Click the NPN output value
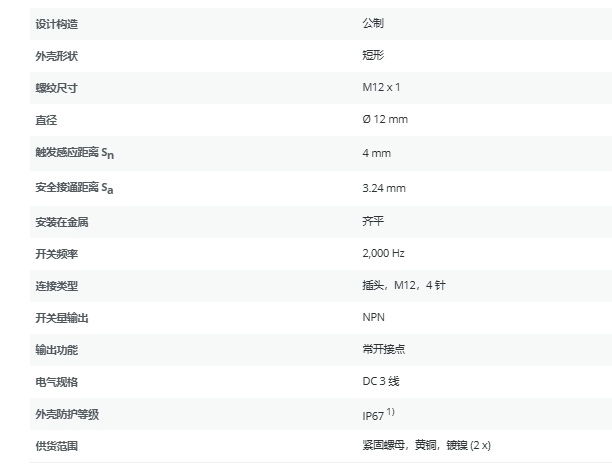The width and height of the screenshot is (612, 476). pyautogui.click(x=373, y=317)
